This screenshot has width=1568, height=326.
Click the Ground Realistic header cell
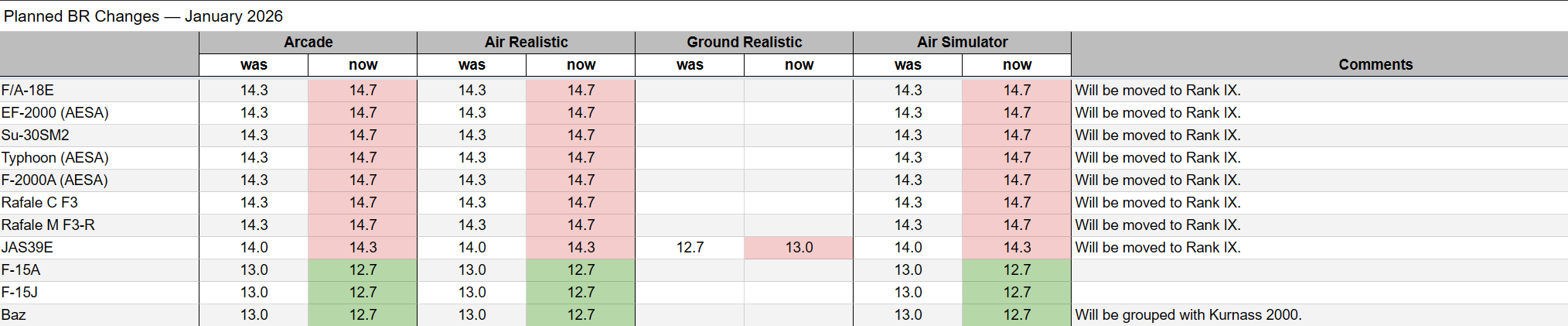click(744, 42)
